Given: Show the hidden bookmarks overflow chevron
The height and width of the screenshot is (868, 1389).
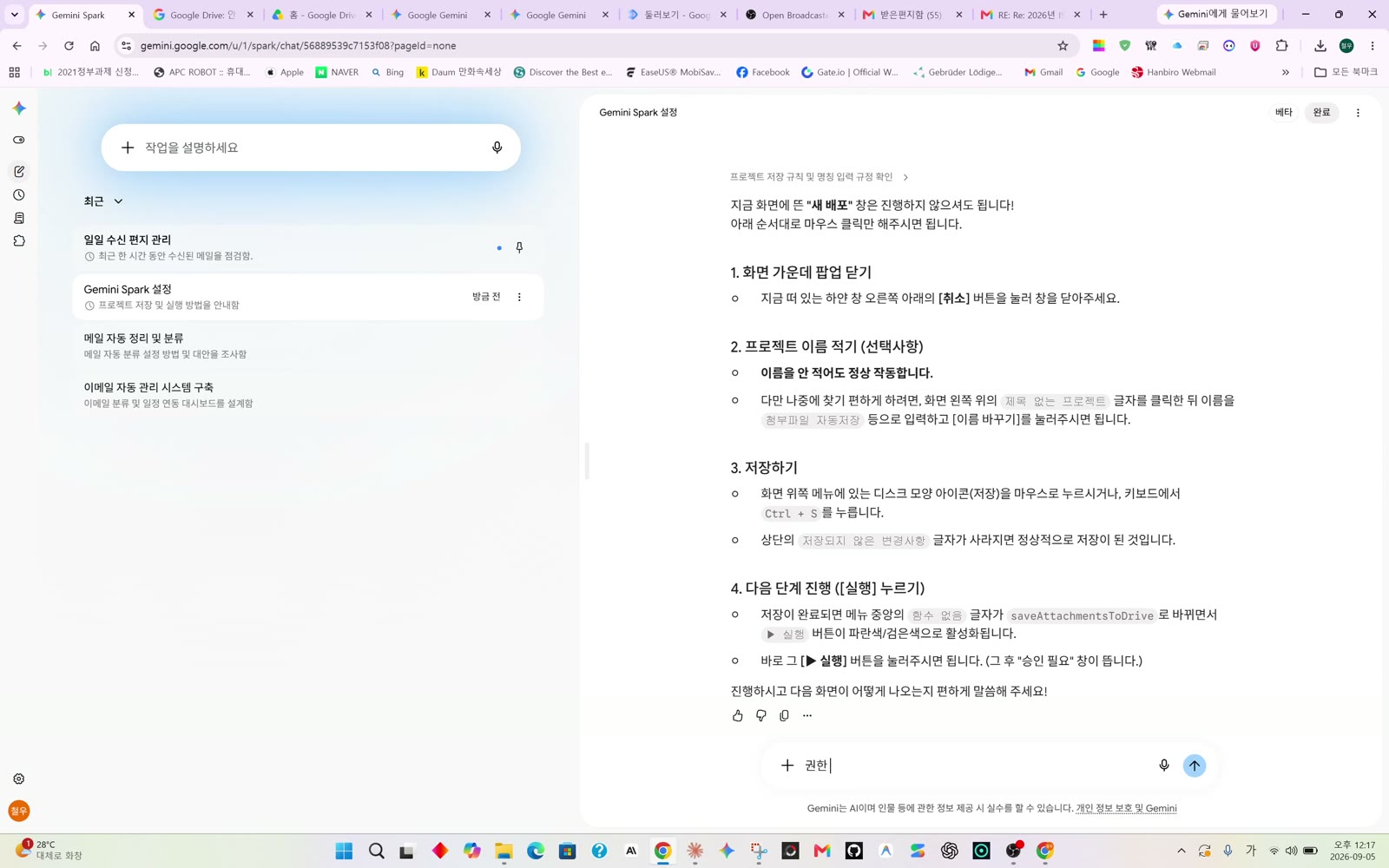Looking at the screenshot, I should (x=1286, y=72).
